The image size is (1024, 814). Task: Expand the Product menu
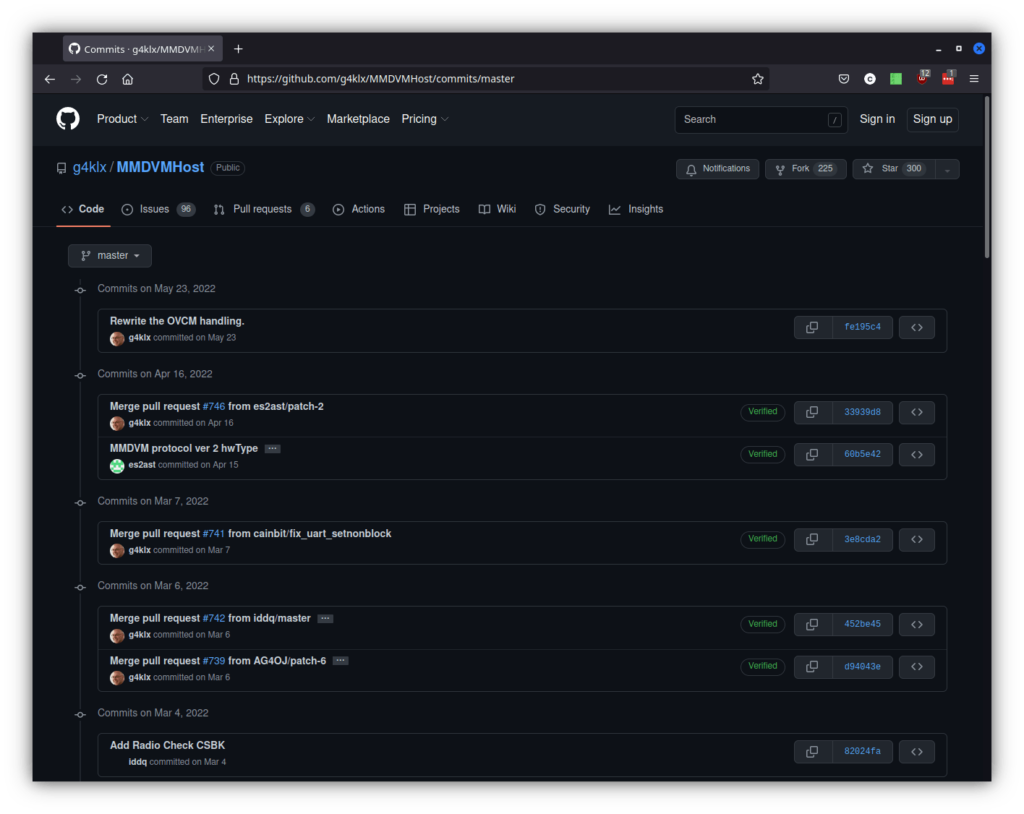coord(123,119)
